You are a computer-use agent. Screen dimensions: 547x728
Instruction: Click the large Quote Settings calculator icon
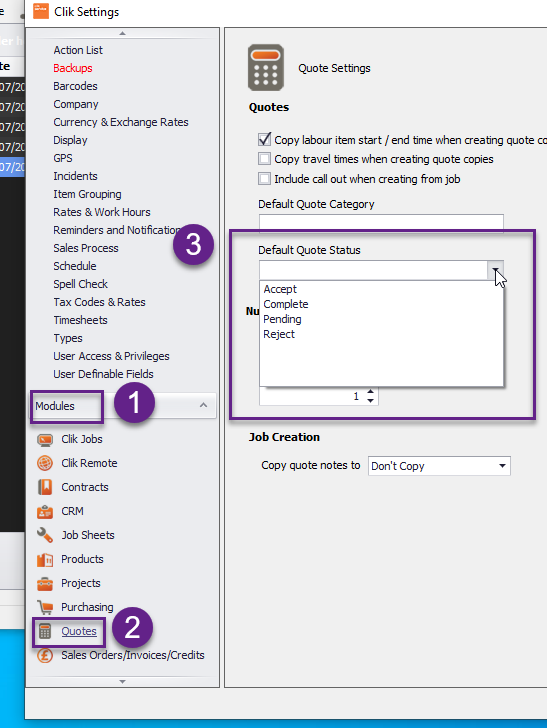pyautogui.click(x=266, y=68)
